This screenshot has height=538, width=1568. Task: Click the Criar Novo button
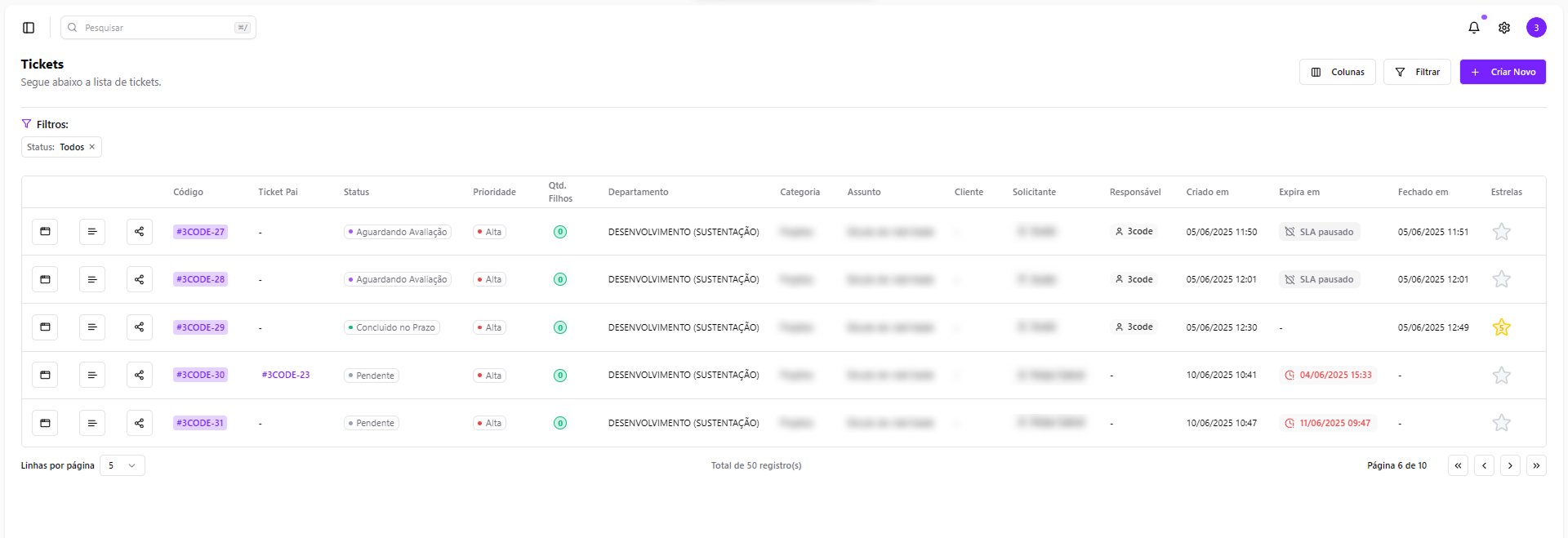point(1503,72)
